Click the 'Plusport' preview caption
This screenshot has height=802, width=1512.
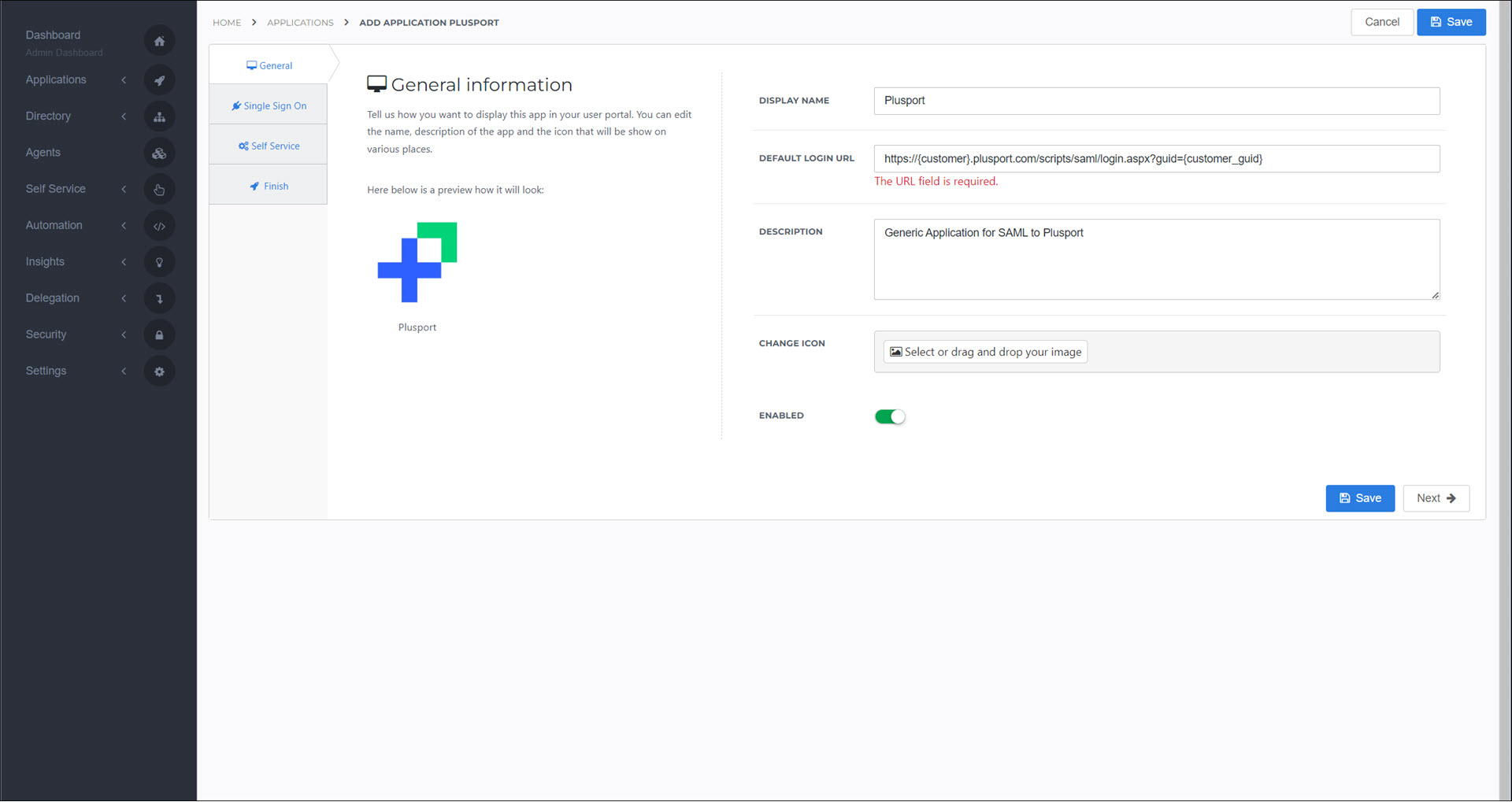pyautogui.click(x=417, y=327)
